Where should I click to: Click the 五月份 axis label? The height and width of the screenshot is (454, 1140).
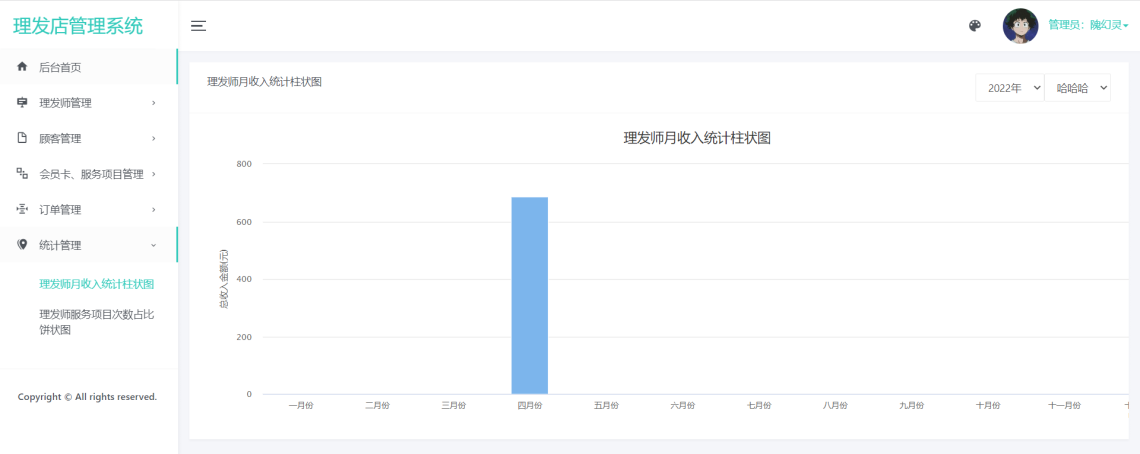[x=606, y=406]
